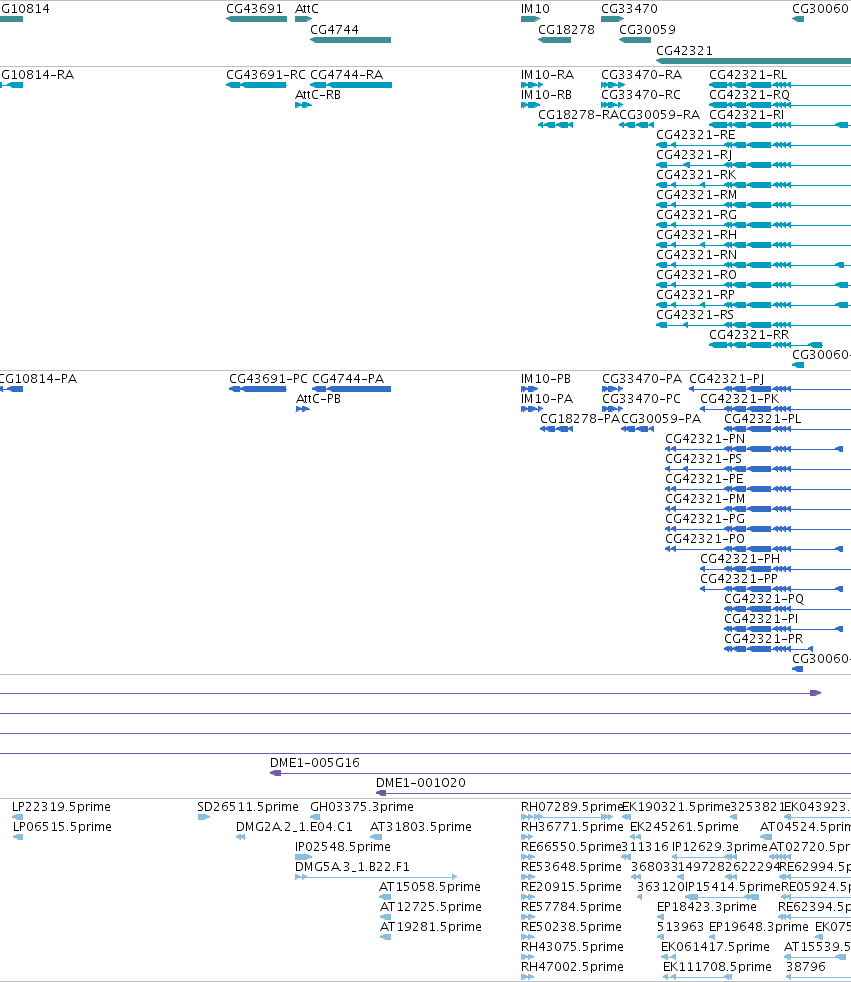The image size is (851, 982).
Task: Select transcript CG42321-RL
Action: pyautogui.click(x=748, y=75)
